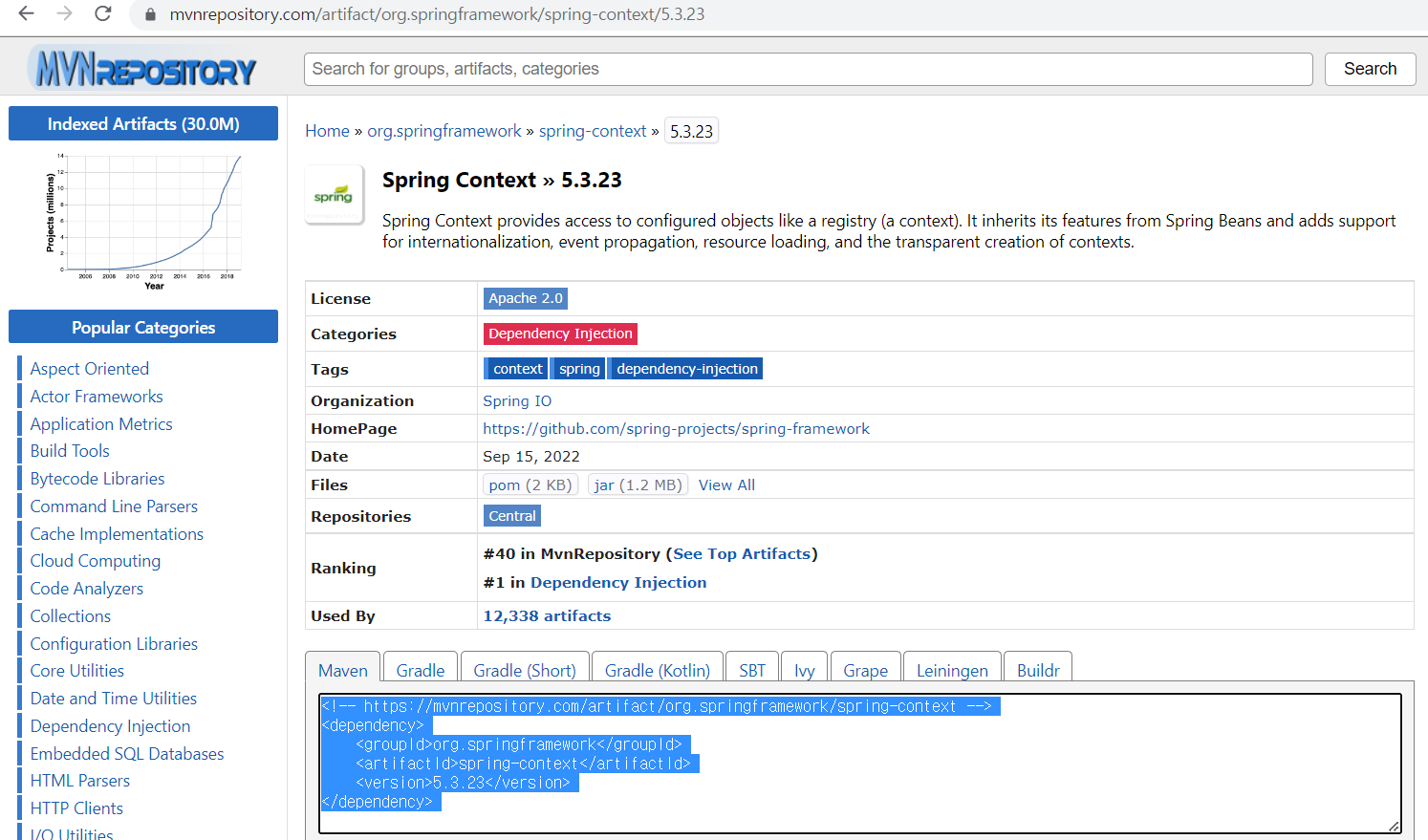Select the Sep 15, 2022 date text
The image size is (1428, 840).
(x=531, y=457)
